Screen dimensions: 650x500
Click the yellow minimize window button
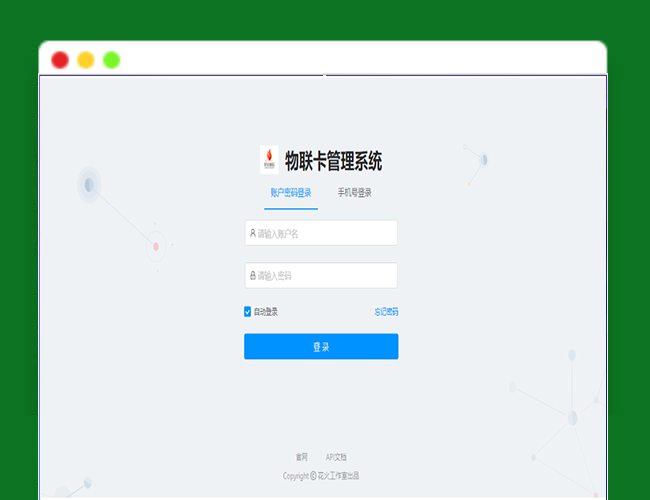86,60
